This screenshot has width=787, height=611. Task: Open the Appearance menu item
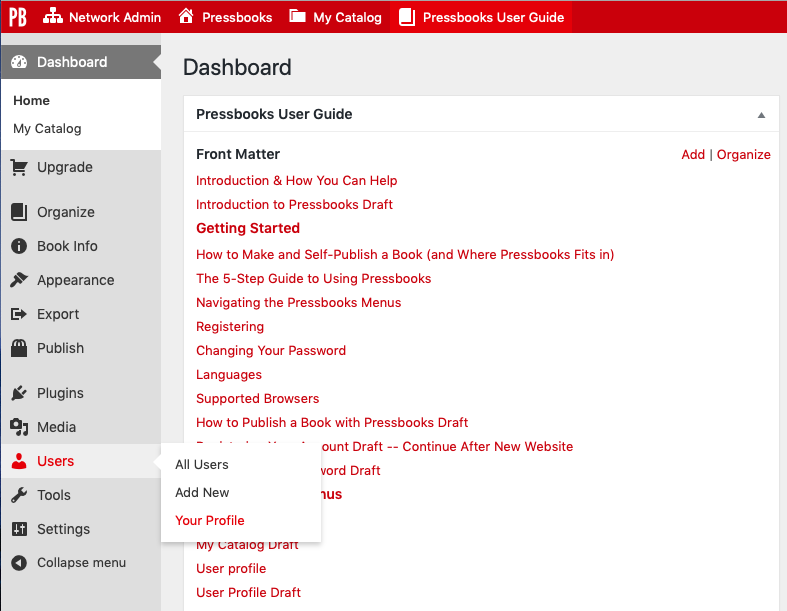(x=81, y=280)
